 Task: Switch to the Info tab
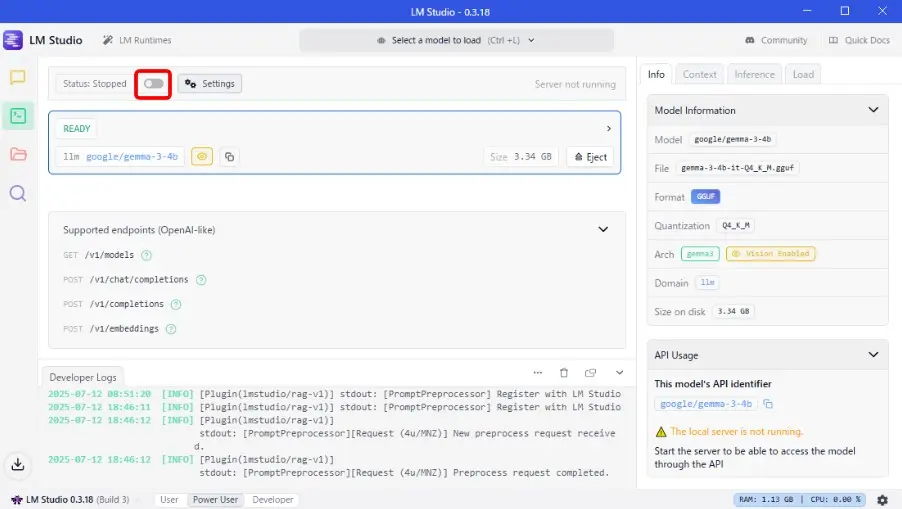click(x=656, y=74)
